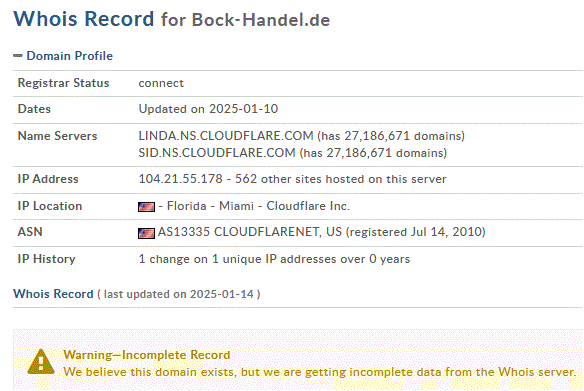Viewport: 584px width, 391px height.
Task: Click the minus icon beside Domain Profile
Action: (x=18, y=56)
